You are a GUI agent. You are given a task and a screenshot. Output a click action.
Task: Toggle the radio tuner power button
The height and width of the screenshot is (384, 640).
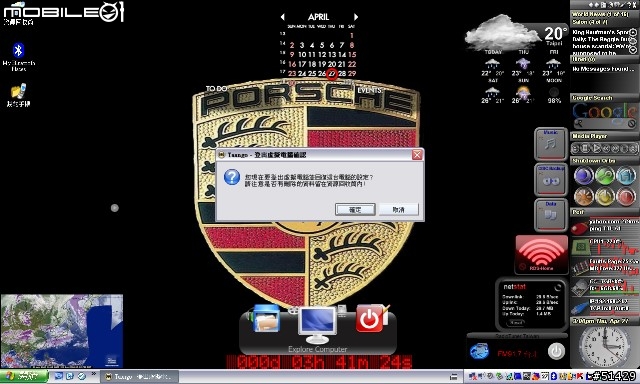pos(556,351)
